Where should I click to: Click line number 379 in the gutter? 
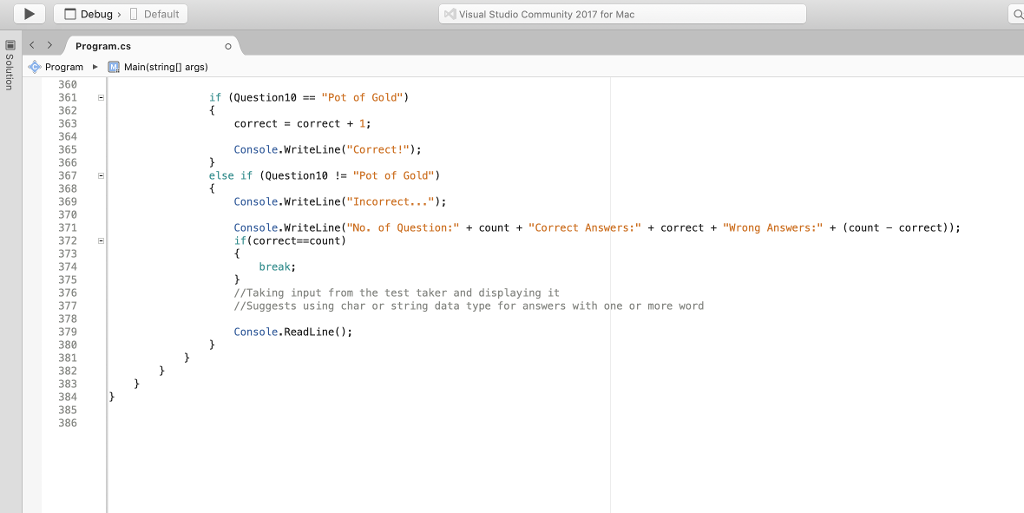[67, 332]
